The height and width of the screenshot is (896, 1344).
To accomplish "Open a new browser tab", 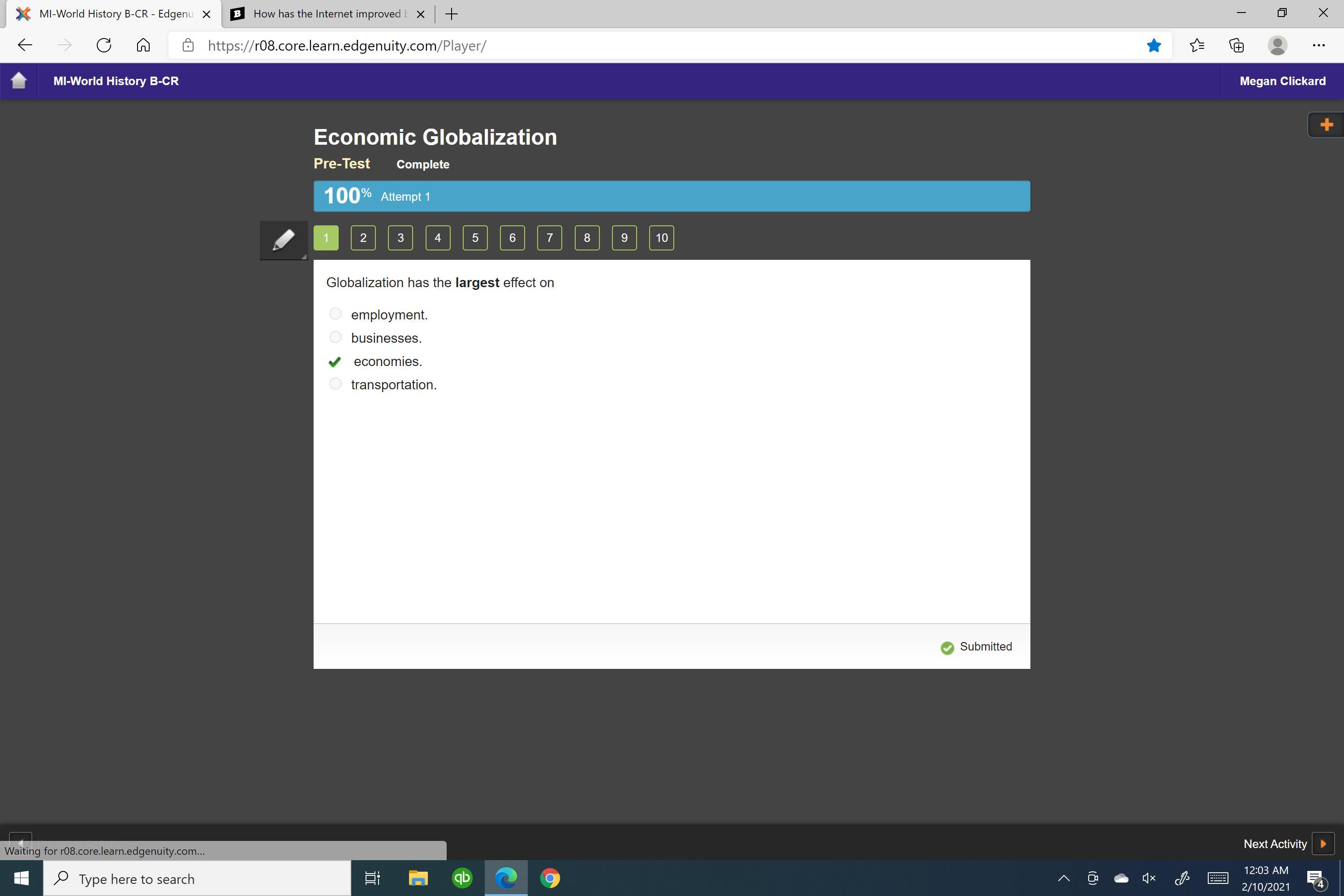I will pos(452,14).
